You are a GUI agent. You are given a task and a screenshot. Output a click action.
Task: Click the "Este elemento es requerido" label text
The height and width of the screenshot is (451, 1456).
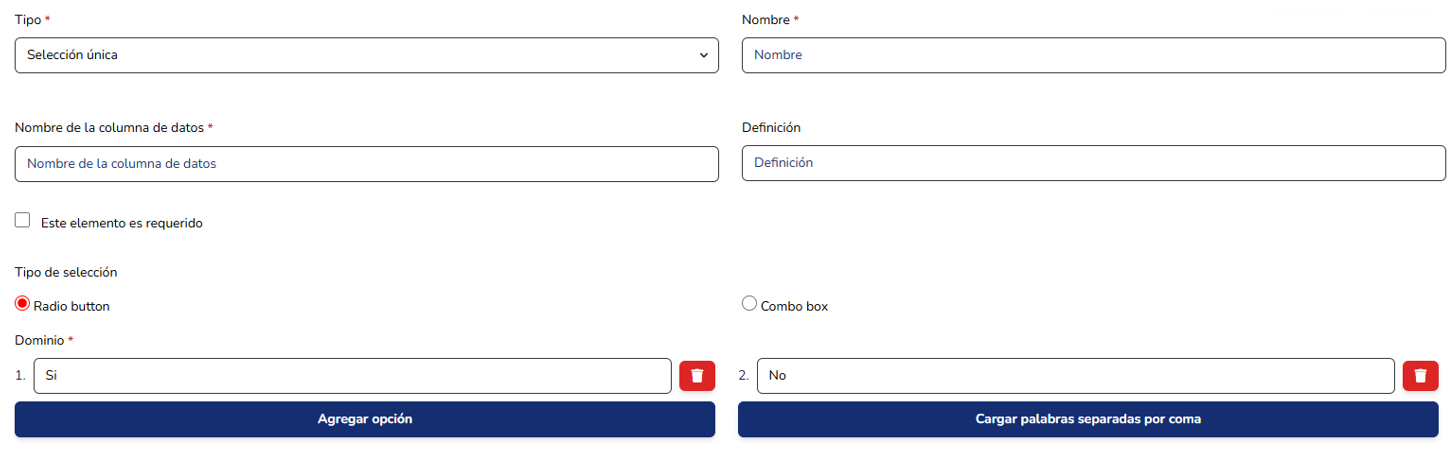122,224
